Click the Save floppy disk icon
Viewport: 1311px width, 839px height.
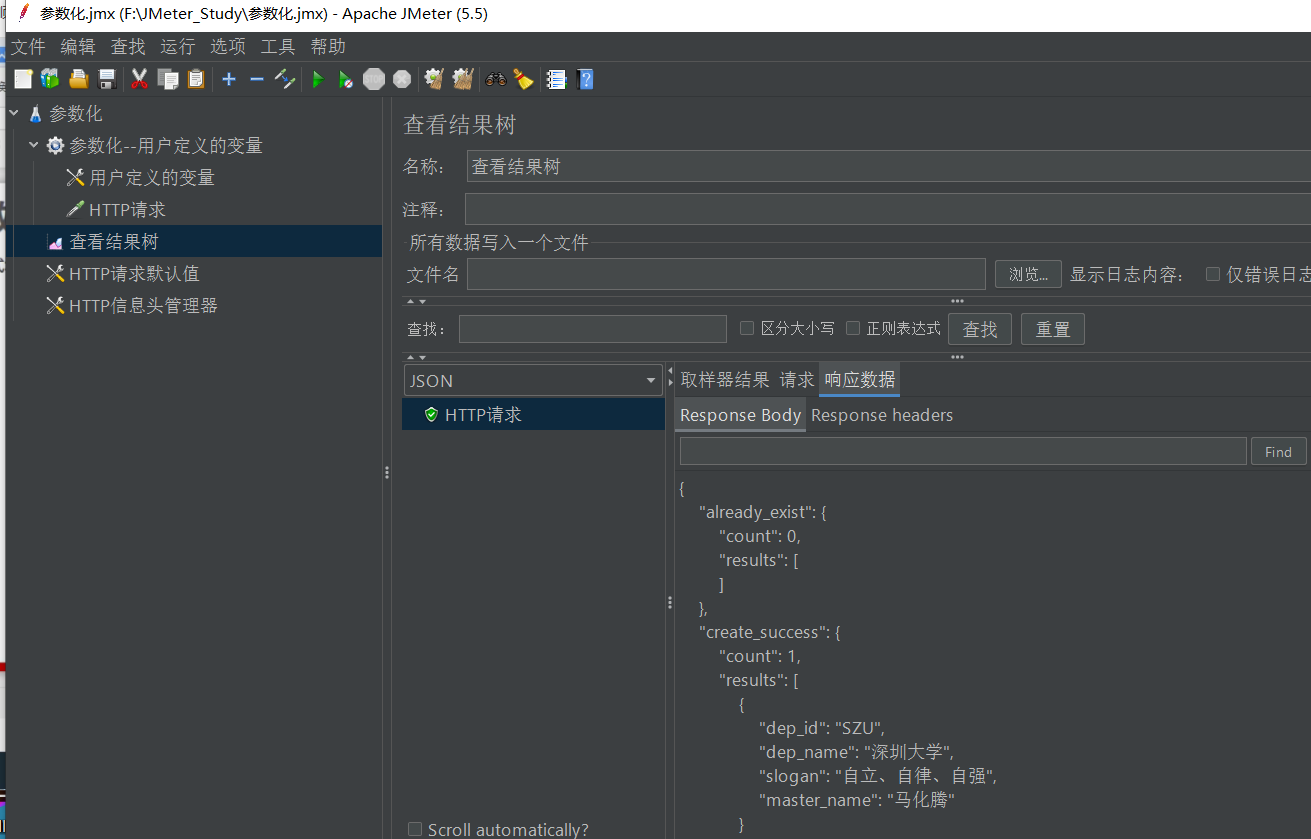click(x=106, y=79)
